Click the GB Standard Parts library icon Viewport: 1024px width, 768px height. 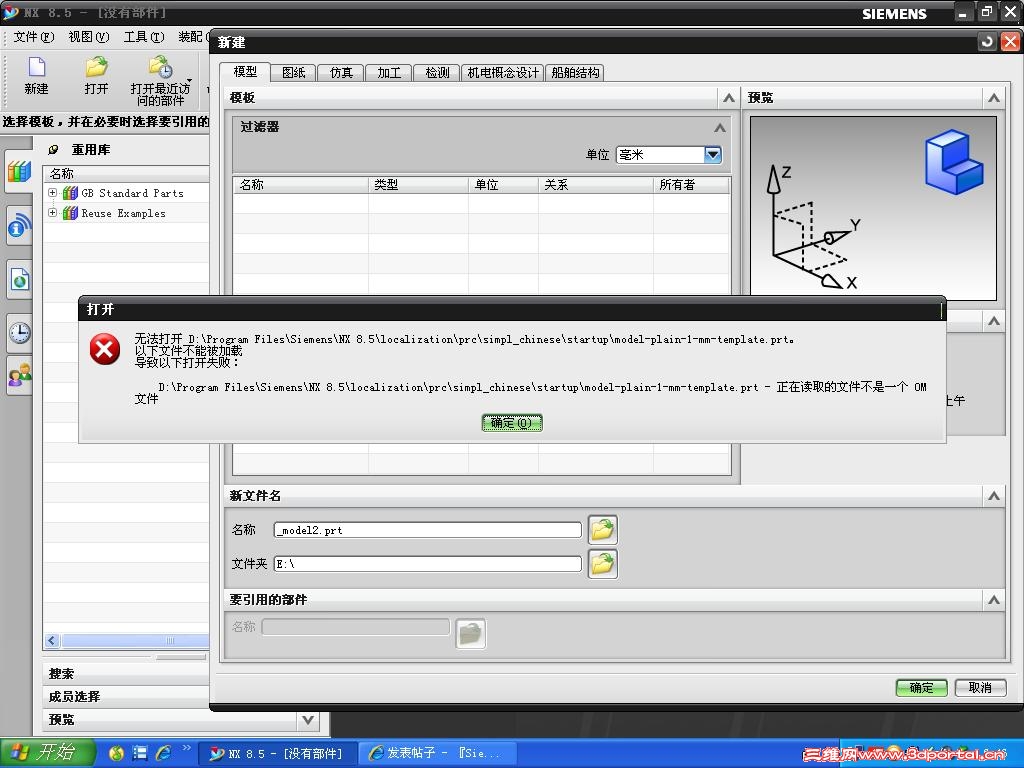[71, 193]
